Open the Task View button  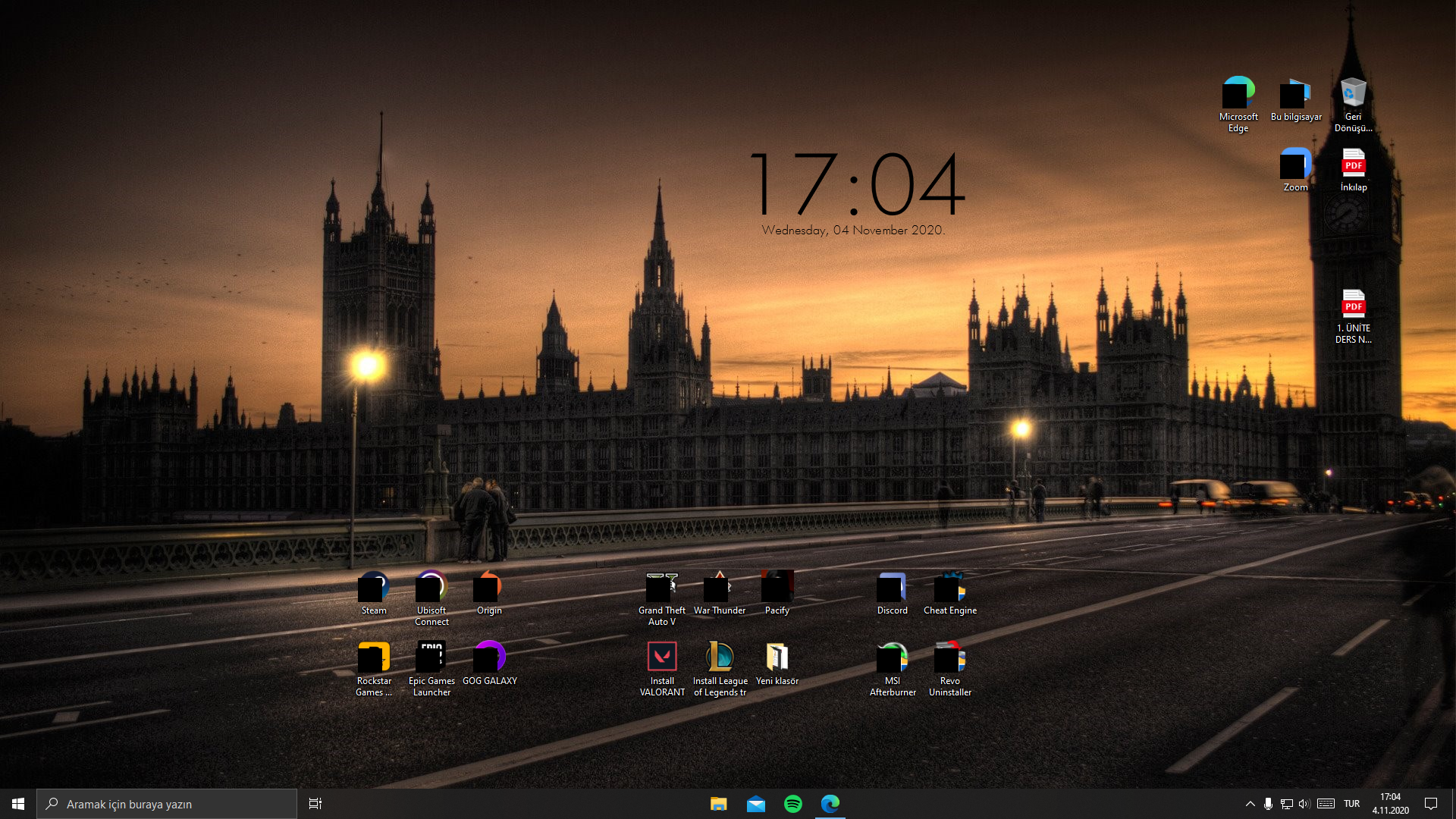(x=315, y=804)
